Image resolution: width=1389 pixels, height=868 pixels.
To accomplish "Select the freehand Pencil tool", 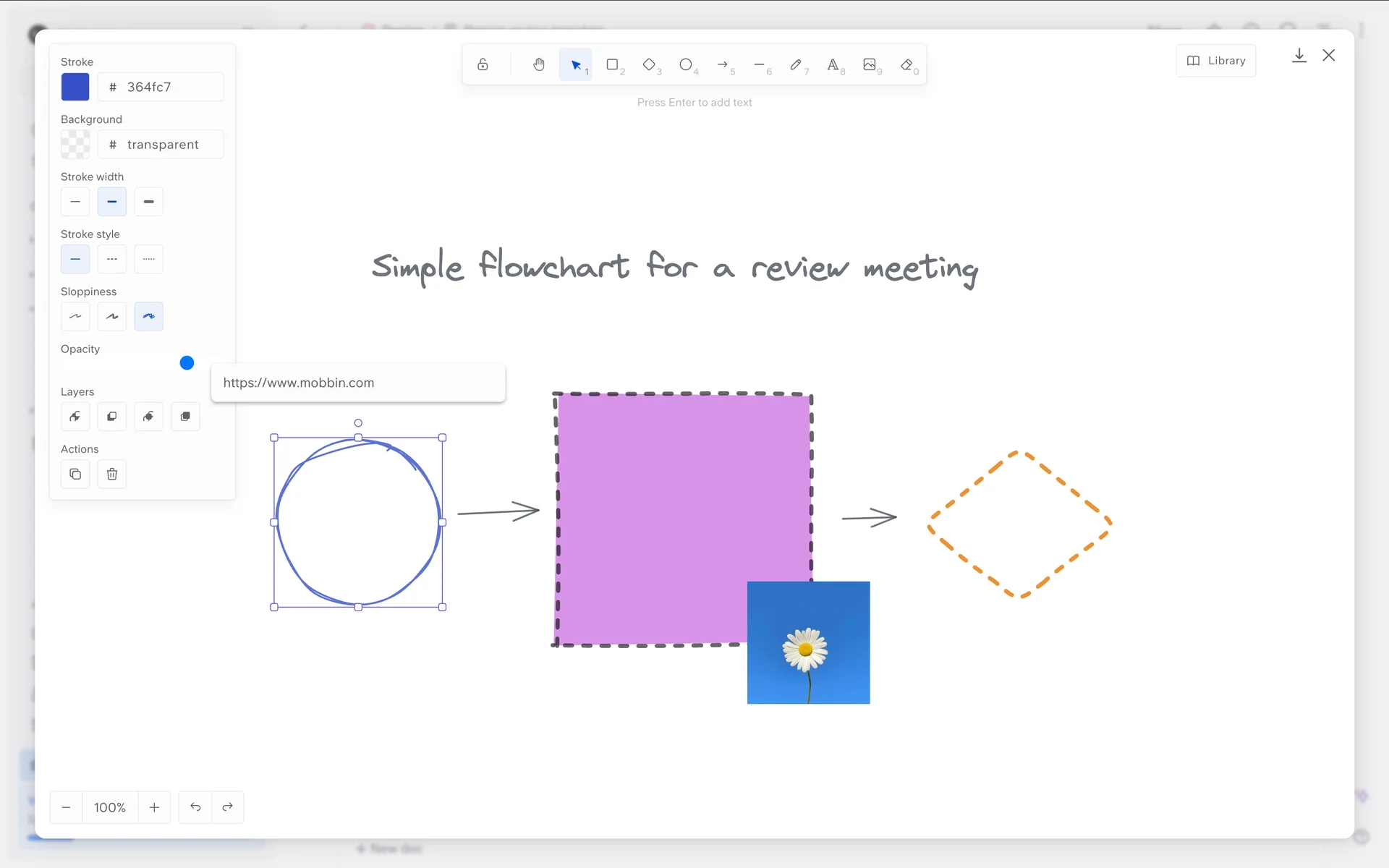I will click(796, 65).
